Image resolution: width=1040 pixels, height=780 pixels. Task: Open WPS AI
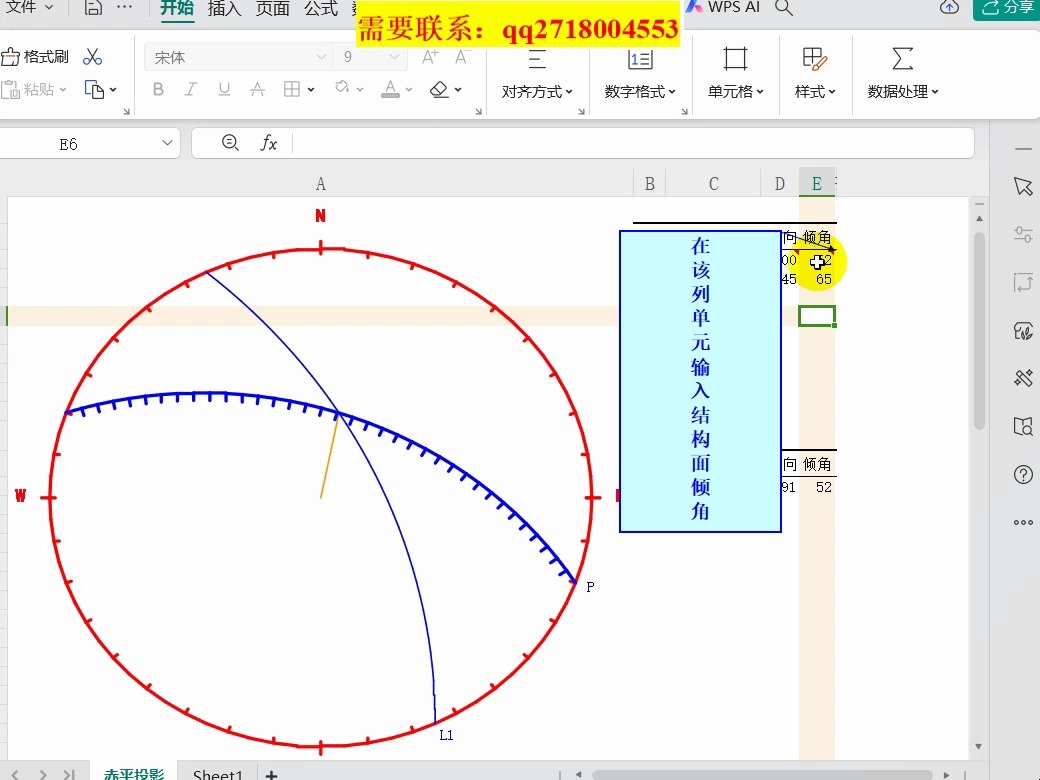[723, 7]
